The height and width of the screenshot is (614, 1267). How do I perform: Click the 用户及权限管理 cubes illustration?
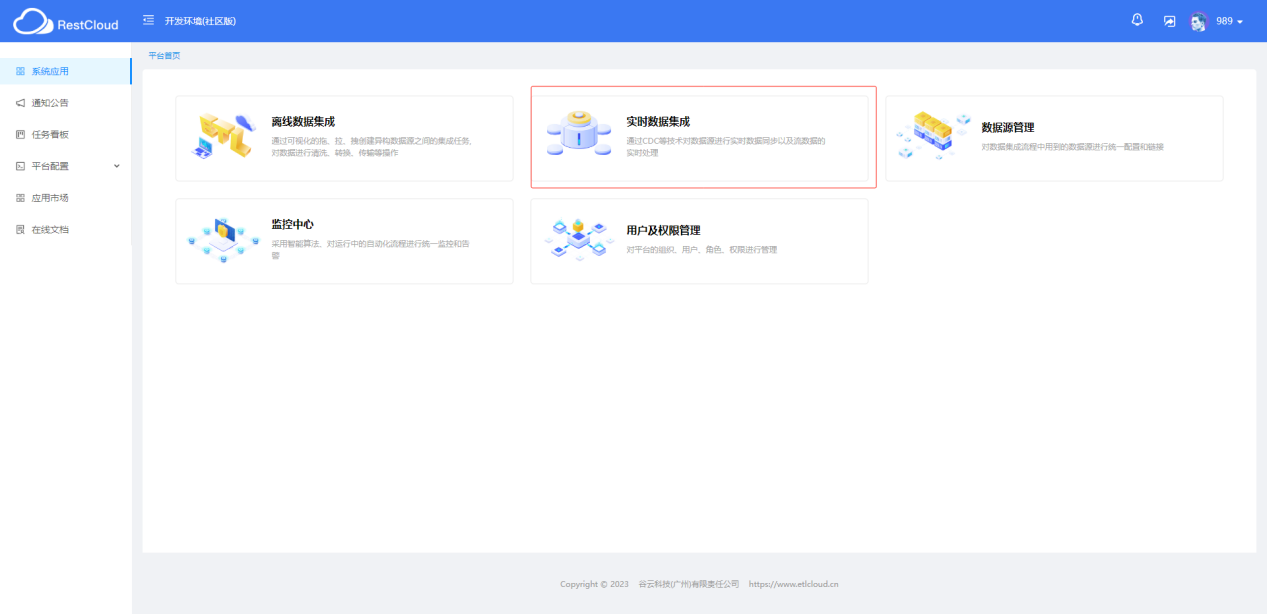(578, 239)
